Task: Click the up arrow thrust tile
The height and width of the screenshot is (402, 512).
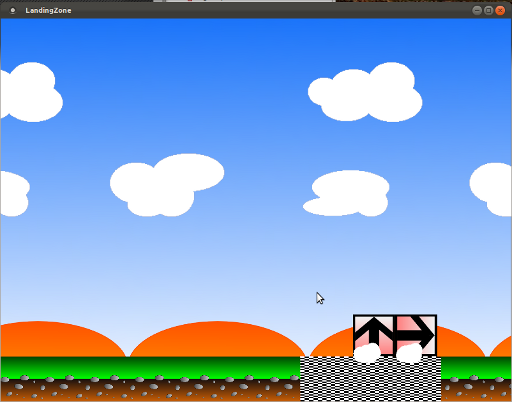Action: [374, 335]
